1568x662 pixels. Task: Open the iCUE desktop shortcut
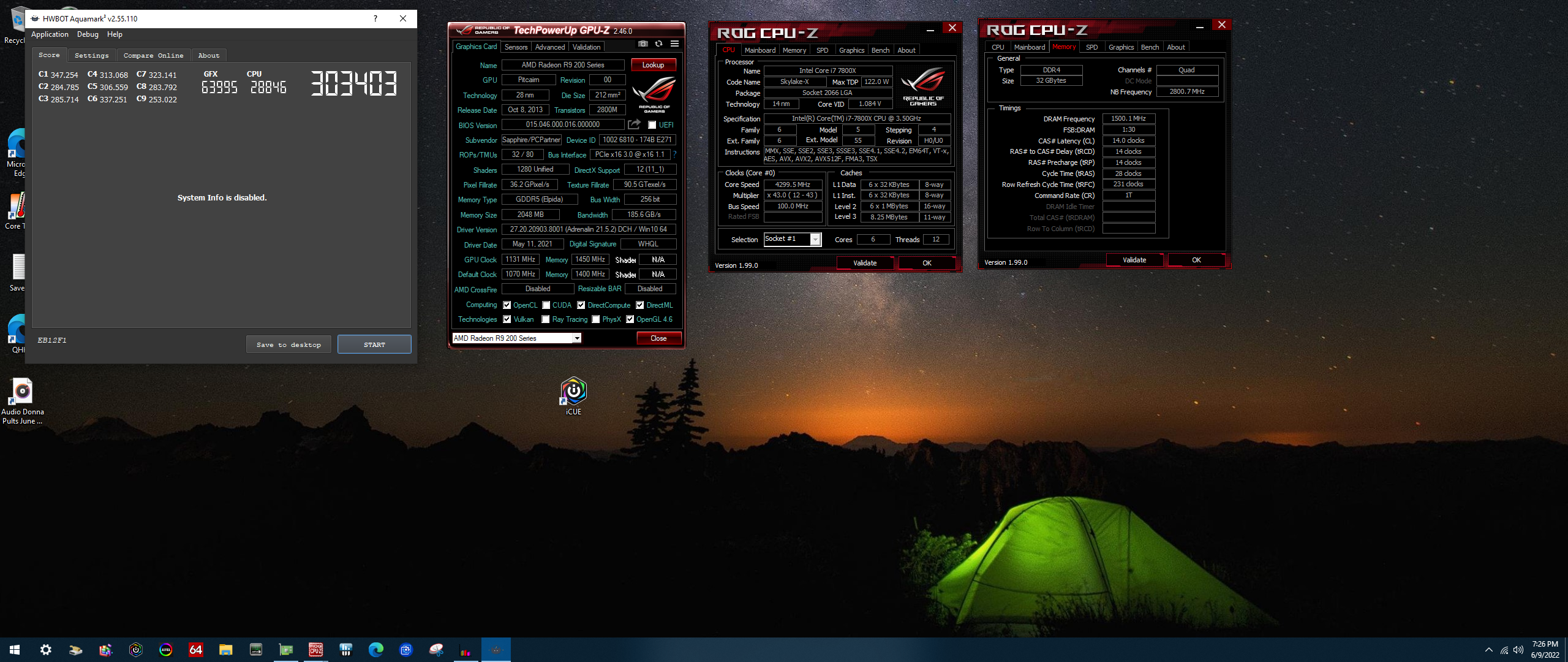573,395
